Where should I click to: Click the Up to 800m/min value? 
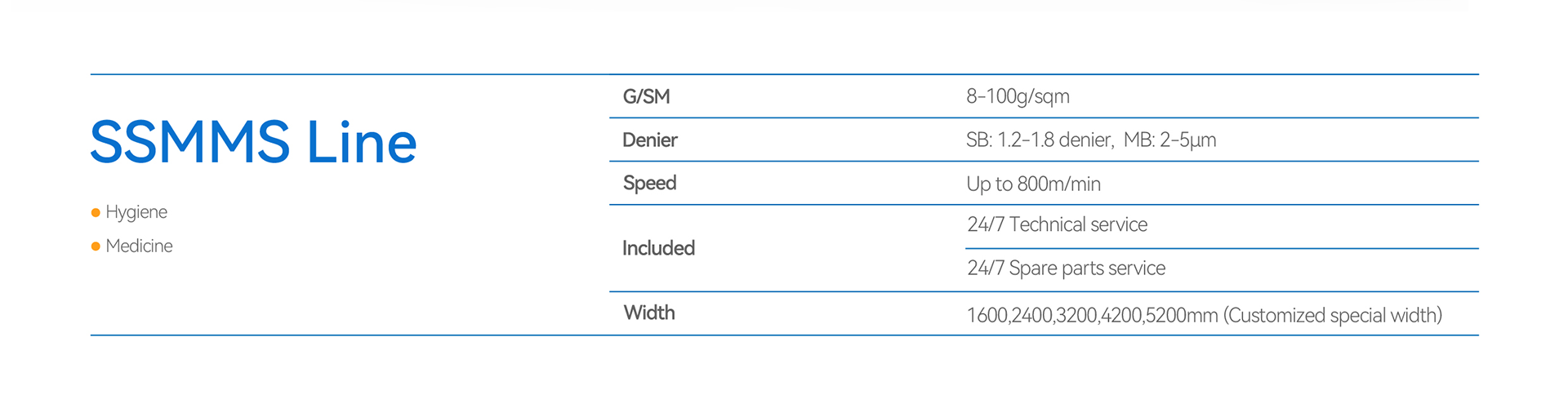1033,184
